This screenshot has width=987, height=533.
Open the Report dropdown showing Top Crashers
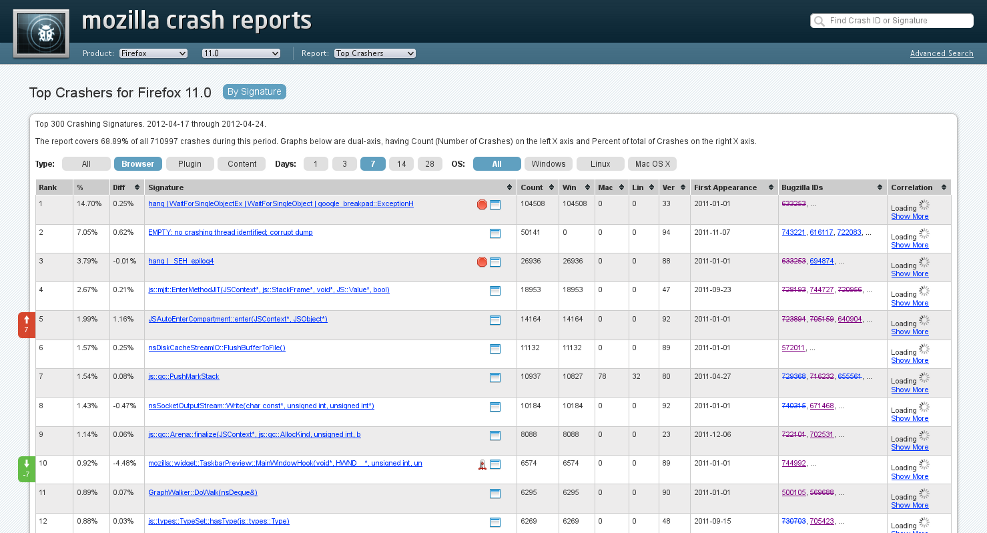coord(373,53)
